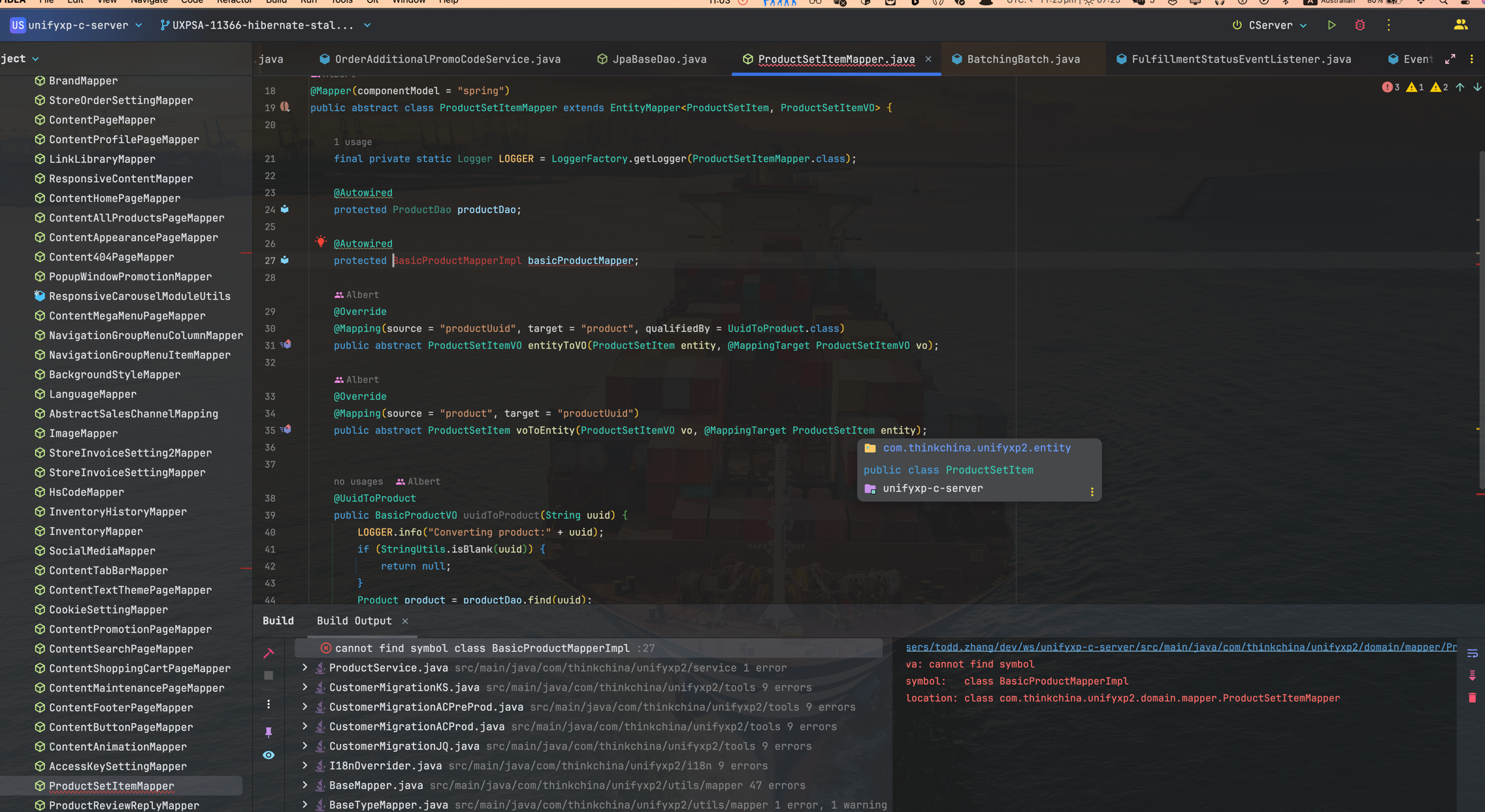The height and width of the screenshot is (812, 1485).
Task: Jump to next highlighted error arrow
Action: [1477, 88]
